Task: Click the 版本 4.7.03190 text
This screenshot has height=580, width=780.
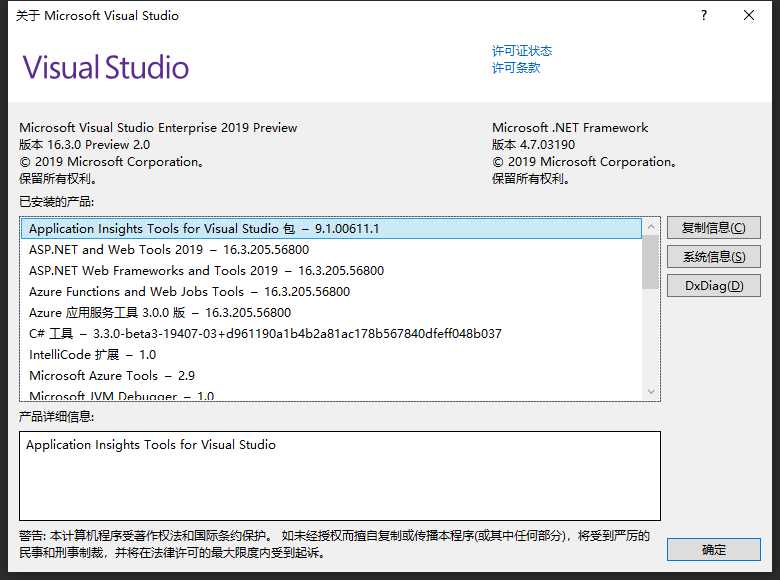Action: coord(533,145)
